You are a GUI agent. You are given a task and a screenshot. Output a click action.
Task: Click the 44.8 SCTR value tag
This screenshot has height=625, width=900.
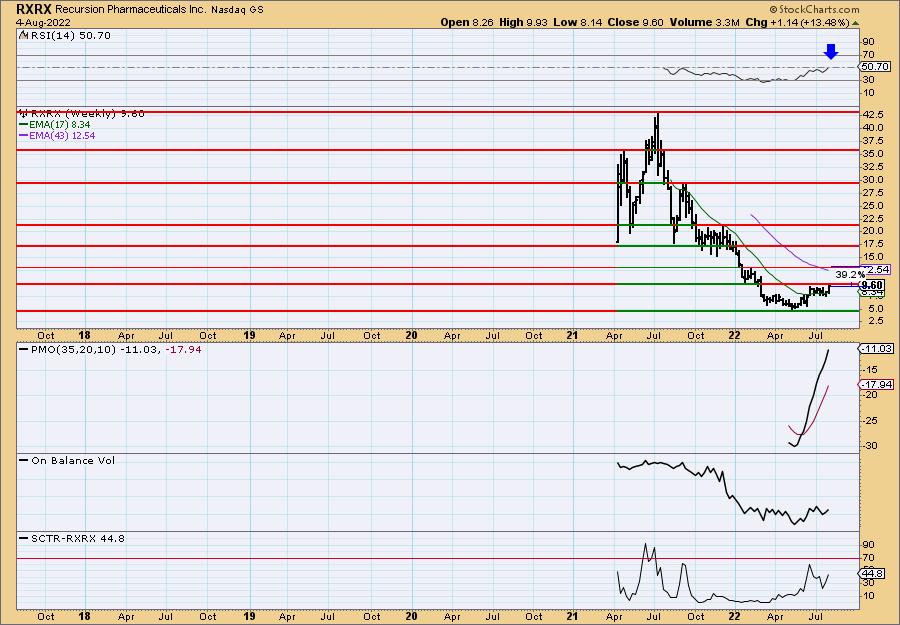pyautogui.click(x=872, y=573)
